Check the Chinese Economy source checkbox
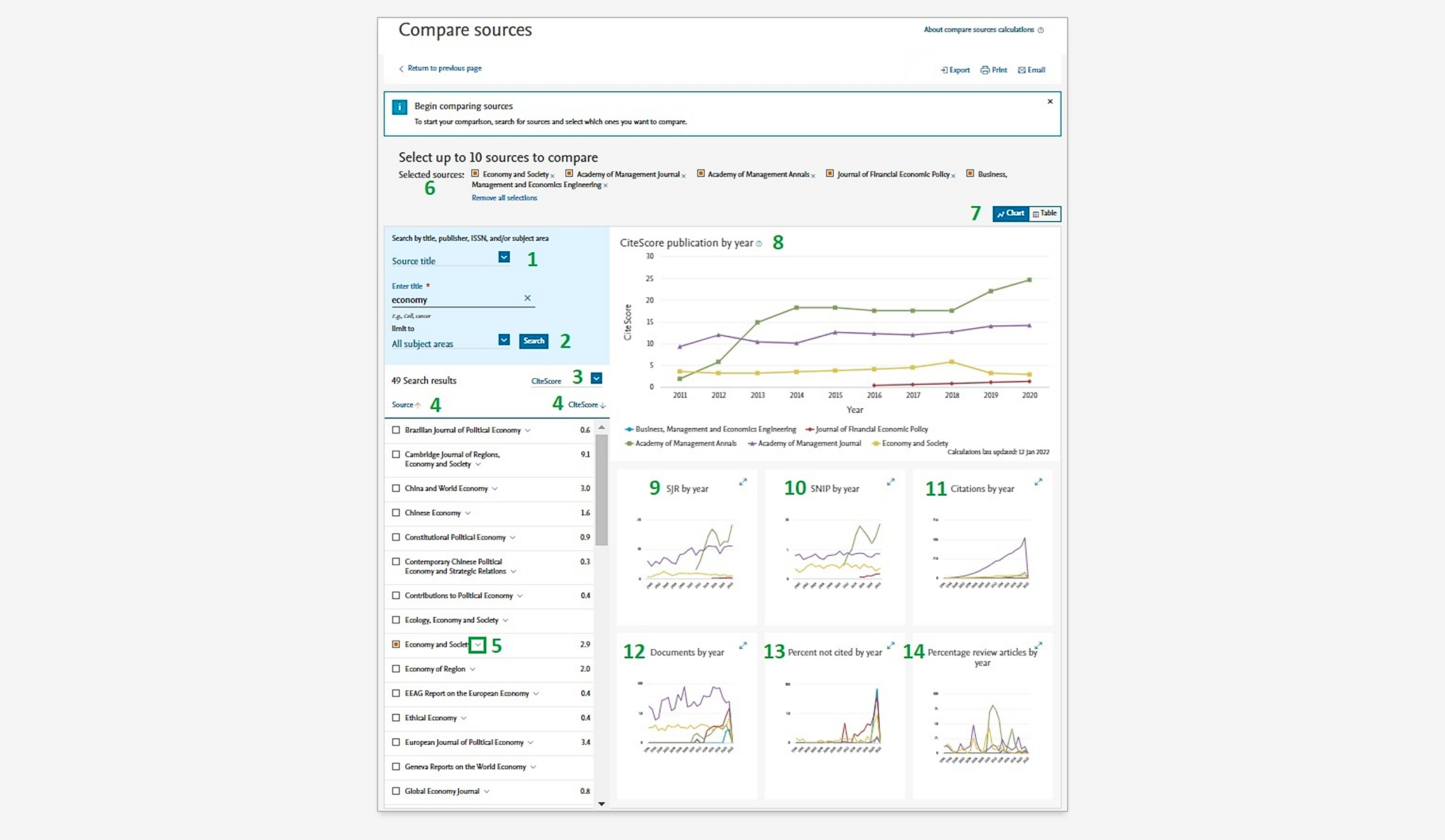1445x840 pixels. [x=396, y=512]
